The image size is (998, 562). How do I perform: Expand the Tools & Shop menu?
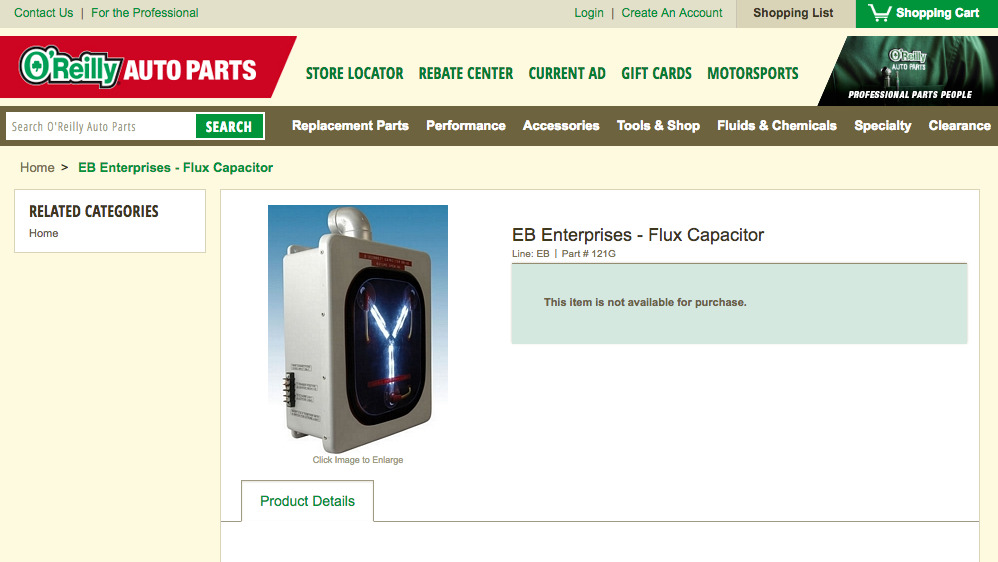658,125
